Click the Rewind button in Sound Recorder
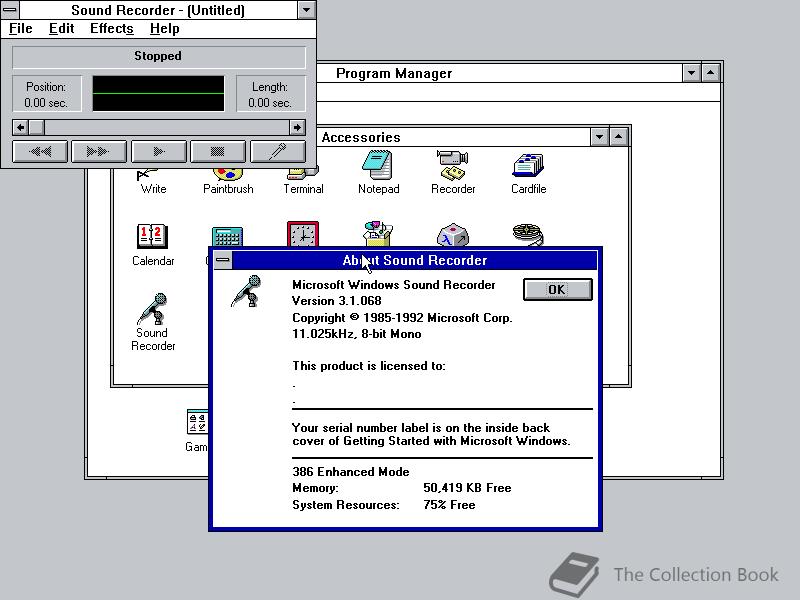Image resolution: width=800 pixels, height=600 pixels. pyautogui.click(x=40, y=152)
